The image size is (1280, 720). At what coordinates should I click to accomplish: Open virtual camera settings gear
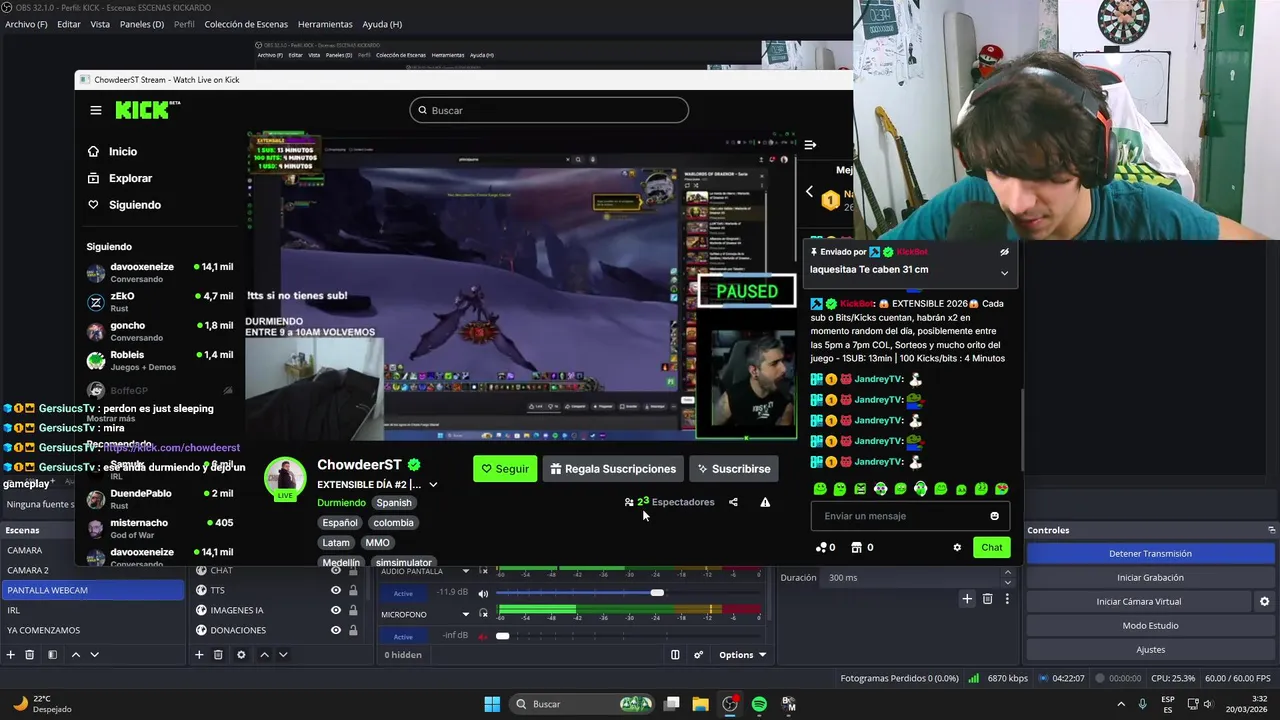tap(1264, 602)
